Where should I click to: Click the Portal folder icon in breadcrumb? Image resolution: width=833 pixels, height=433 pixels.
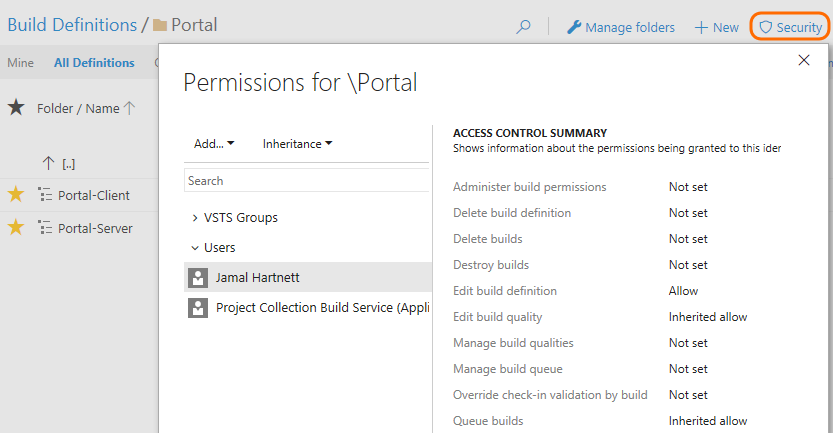click(x=160, y=25)
